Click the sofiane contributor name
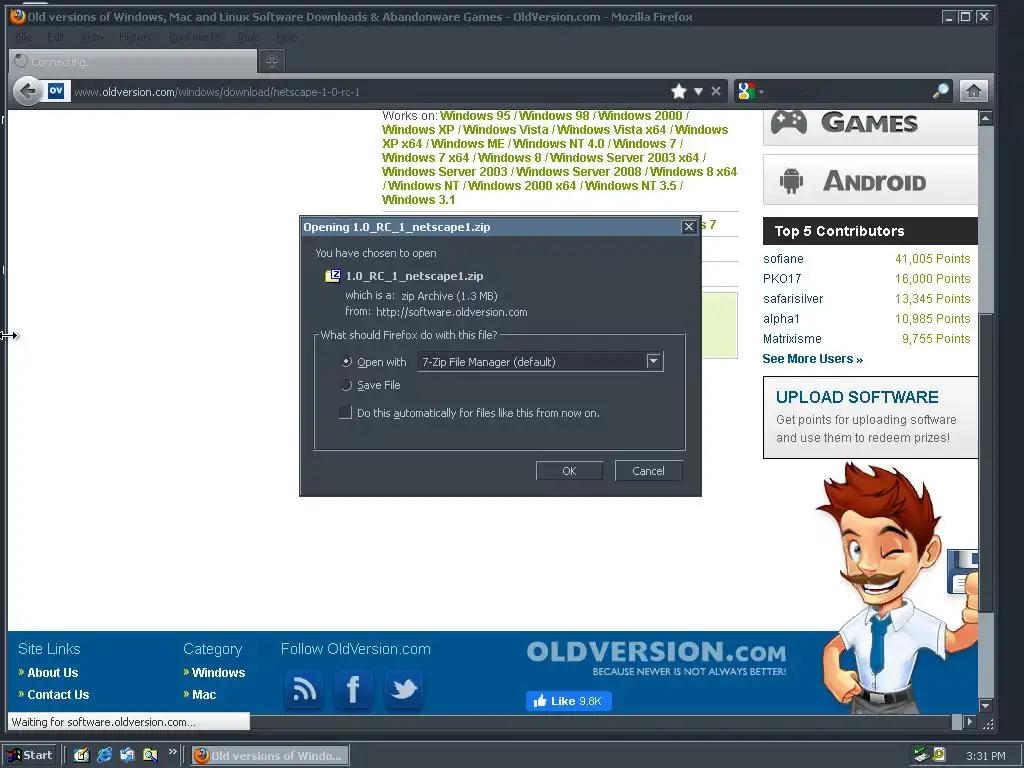This screenshot has height=768, width=1024. click(783, 259)
